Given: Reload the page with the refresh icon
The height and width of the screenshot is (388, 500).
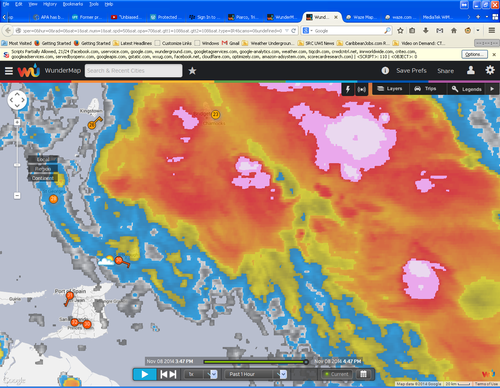Looking at the screenshot, I should pos(293,31).
